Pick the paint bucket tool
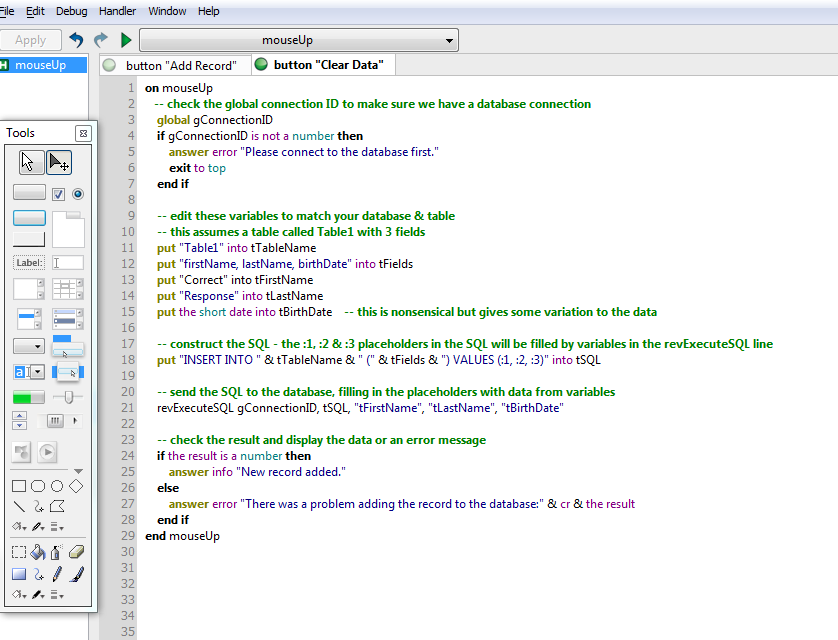838x640 pixels. point(38,551)
